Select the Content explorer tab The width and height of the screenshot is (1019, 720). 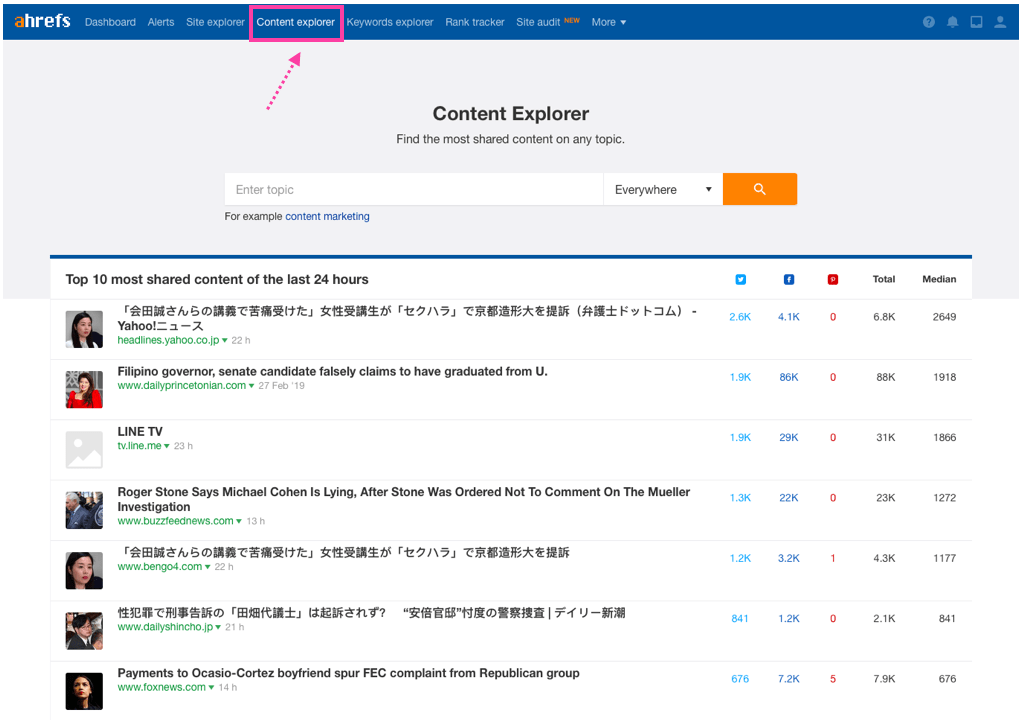296,22
